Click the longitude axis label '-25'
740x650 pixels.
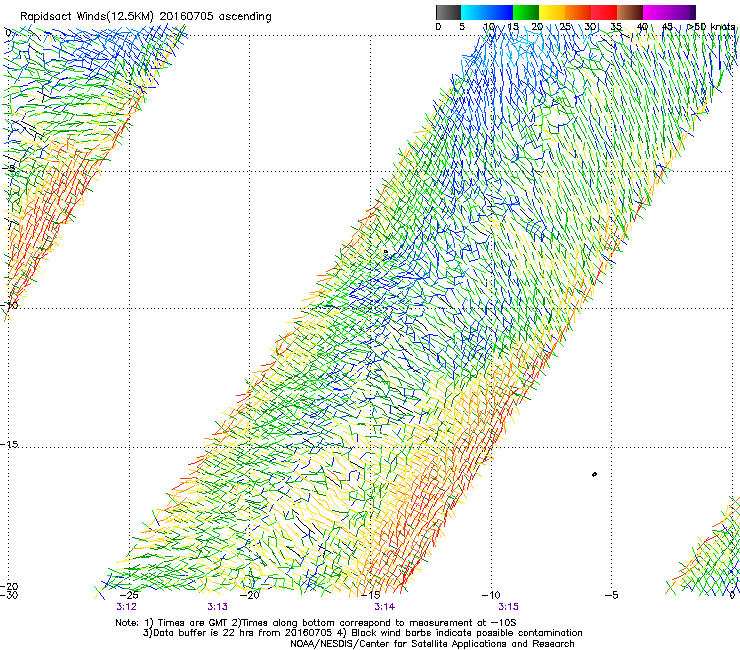pos(129,595)
